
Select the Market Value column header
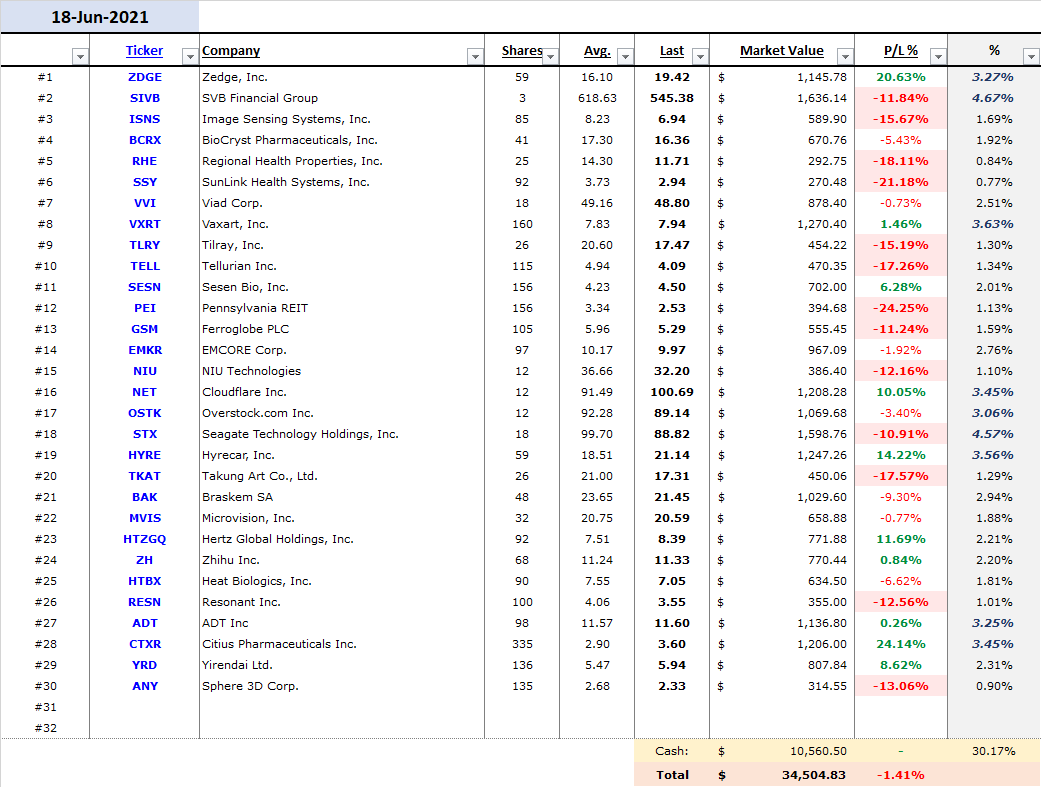click(x=781, y=50)
